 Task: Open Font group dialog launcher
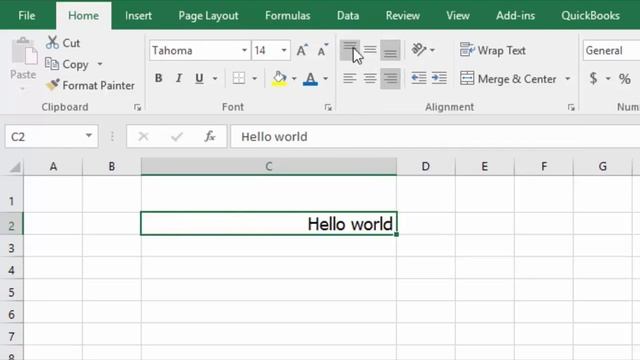(328, 107)
